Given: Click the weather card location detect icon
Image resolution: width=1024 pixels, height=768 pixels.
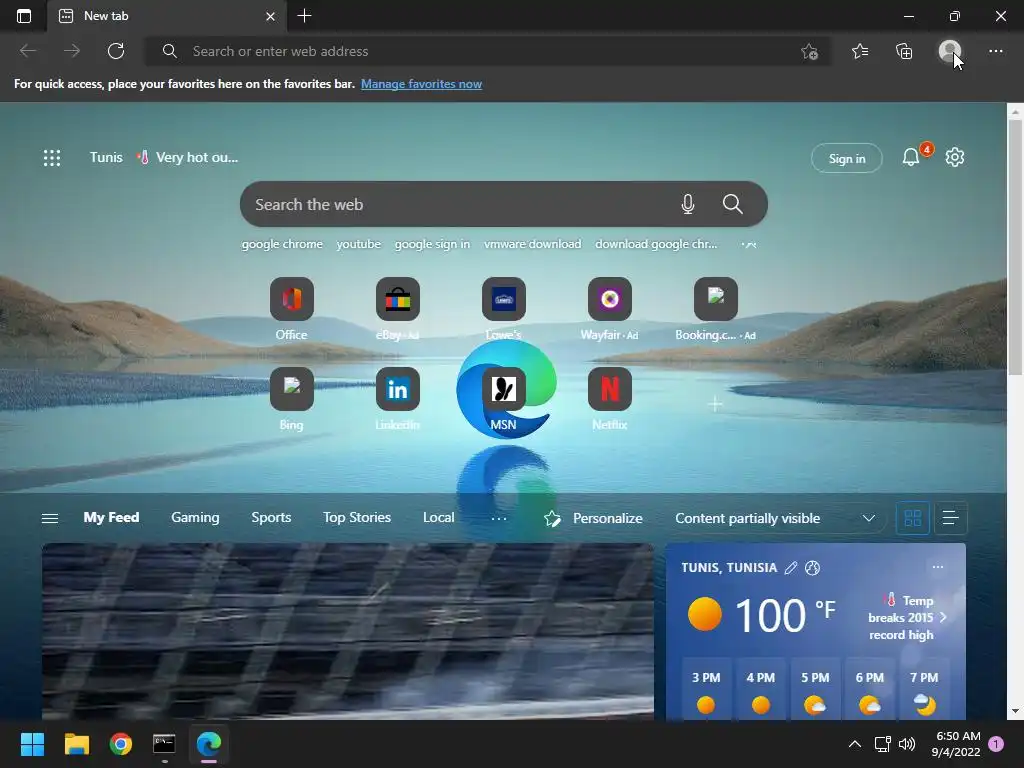Looking at the screenshot, I should pyautogui.click(x=812, y=568).
